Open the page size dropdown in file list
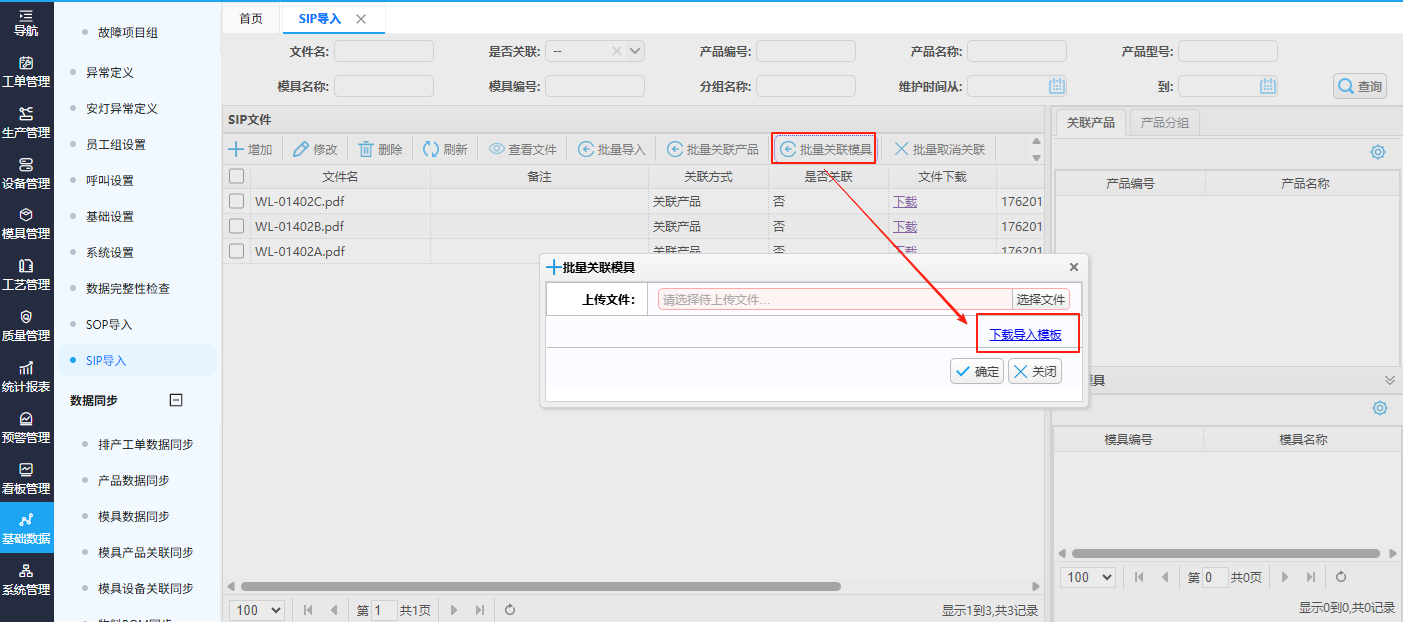 [257, 610]
